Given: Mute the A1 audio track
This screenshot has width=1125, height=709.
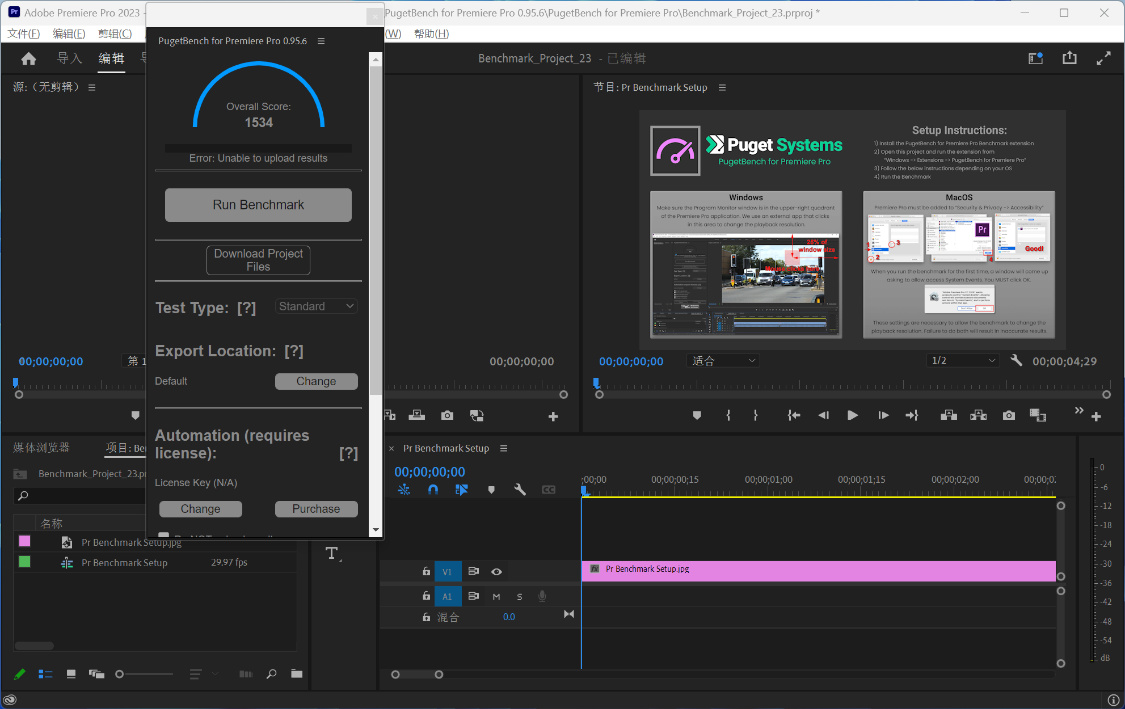Looking at the screenshot, I should pos(496,597).
